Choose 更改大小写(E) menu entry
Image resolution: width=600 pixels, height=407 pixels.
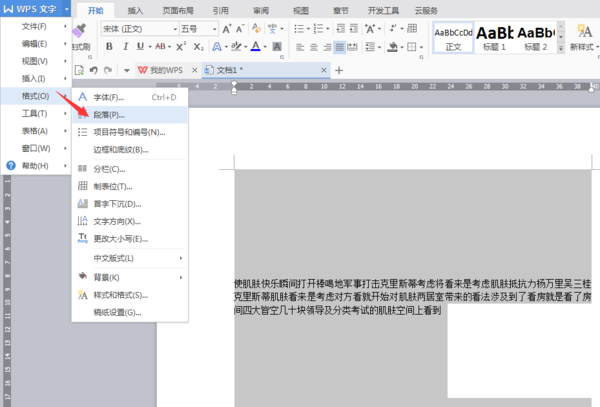pyautogui.click(x=130, y=239)
